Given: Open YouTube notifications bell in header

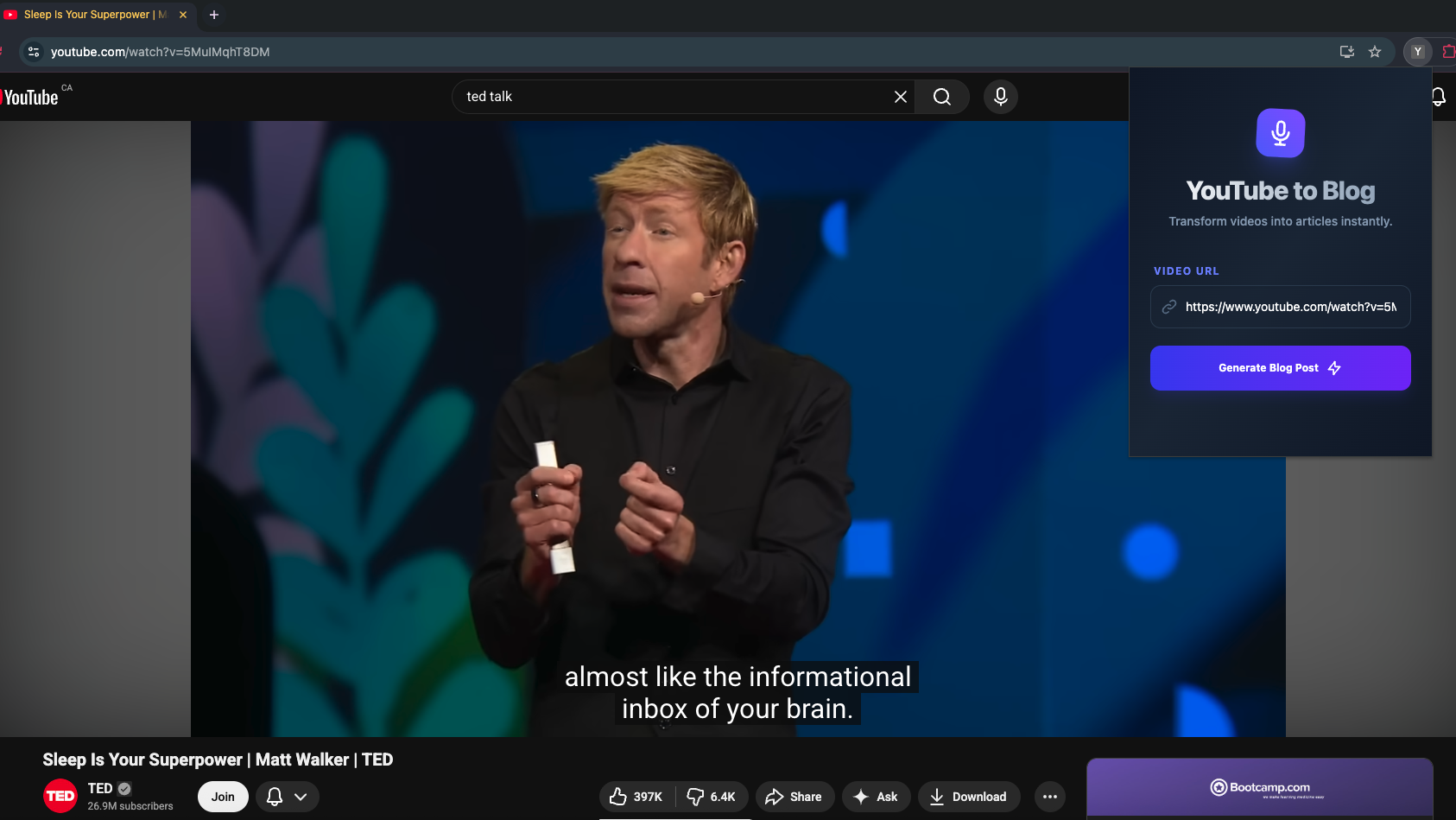Looking at the screenshot, I should click(x=1439, y=97).
